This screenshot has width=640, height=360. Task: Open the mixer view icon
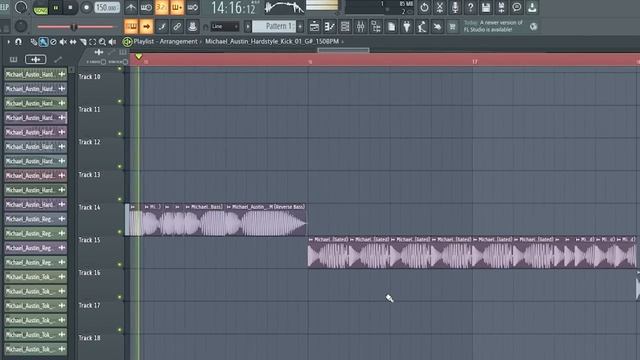click(360, 27)
